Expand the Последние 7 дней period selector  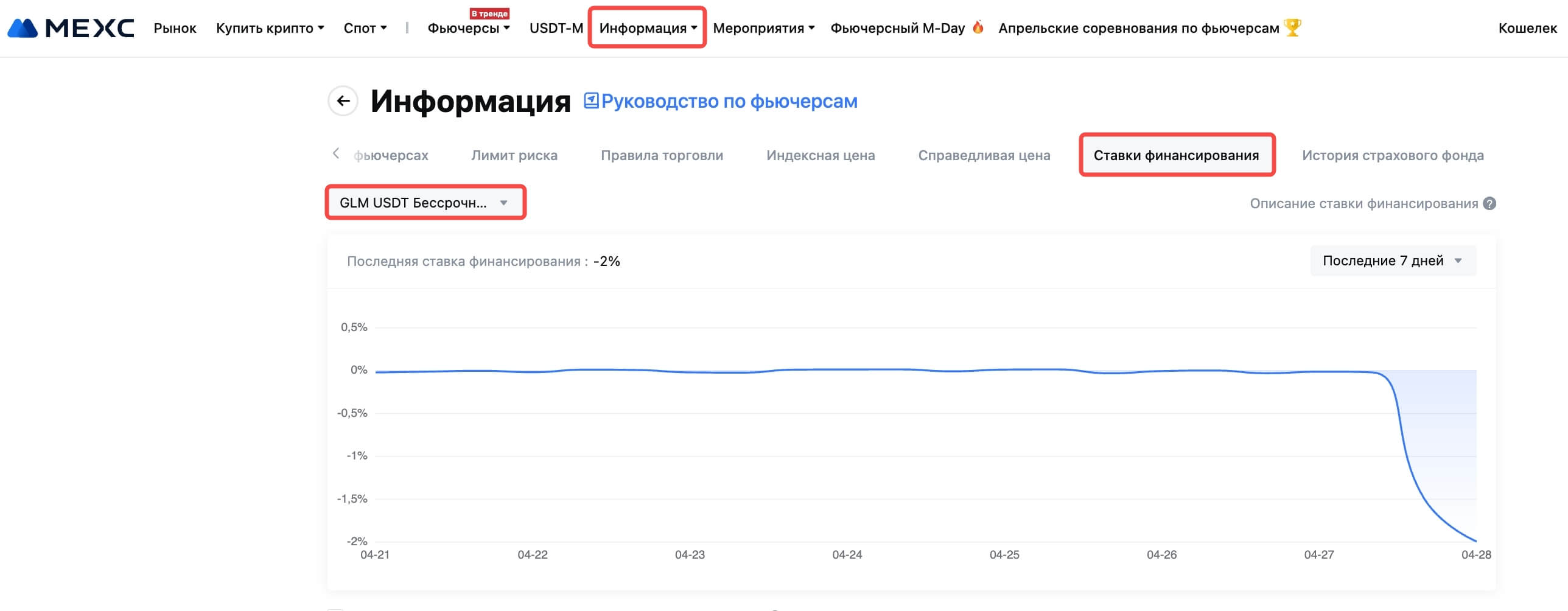[x=1393, y=261]
